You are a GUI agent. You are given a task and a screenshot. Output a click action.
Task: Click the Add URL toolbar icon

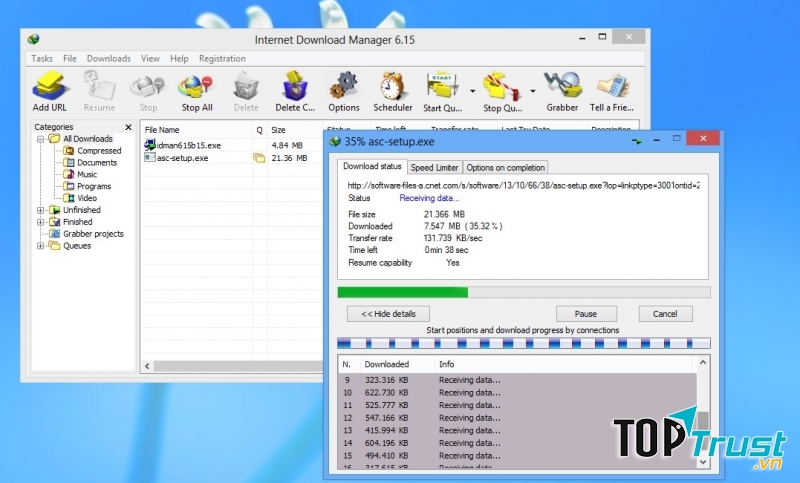click(49, 86)
